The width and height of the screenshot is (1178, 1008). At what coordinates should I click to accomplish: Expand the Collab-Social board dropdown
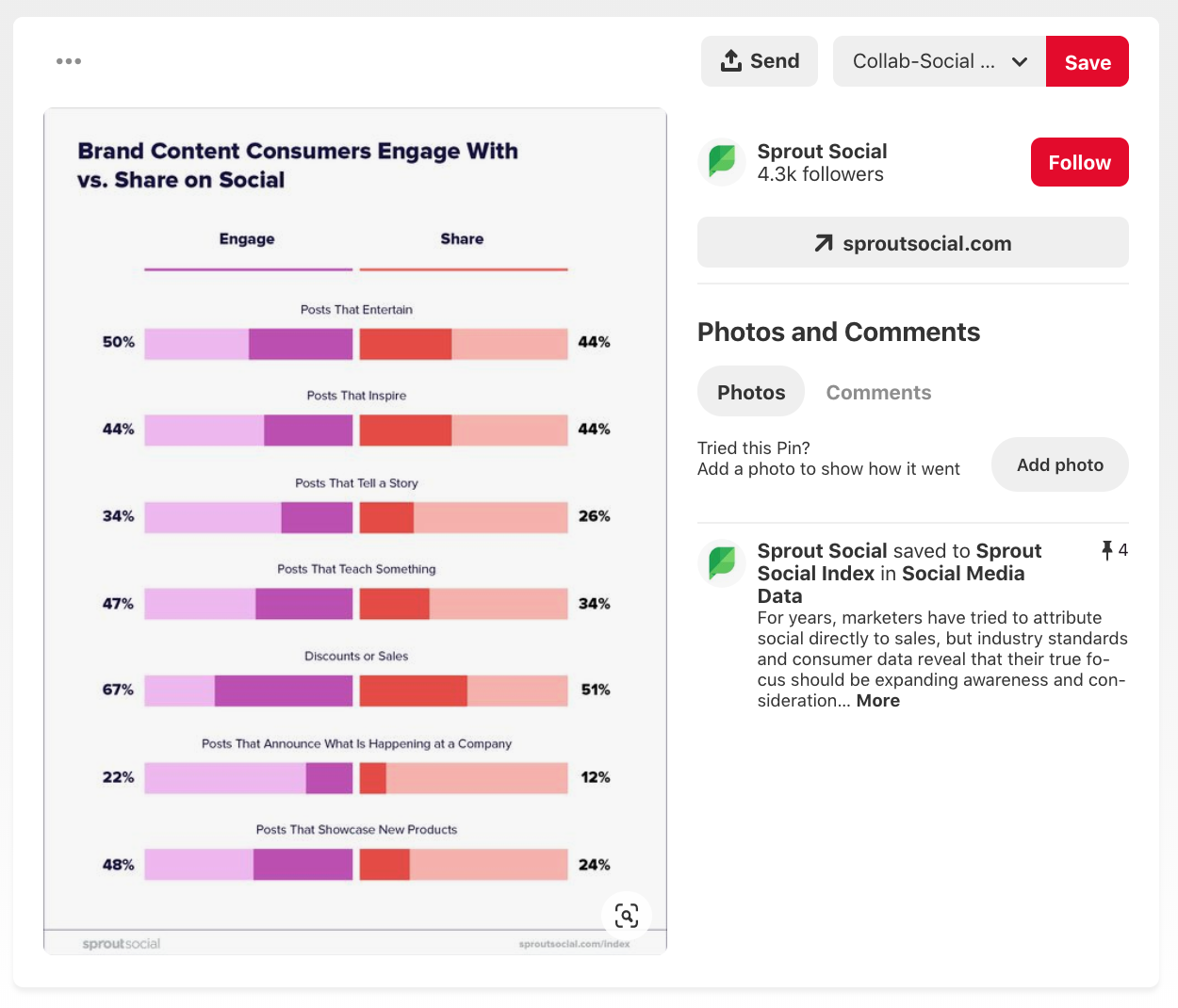coord(923,61)
